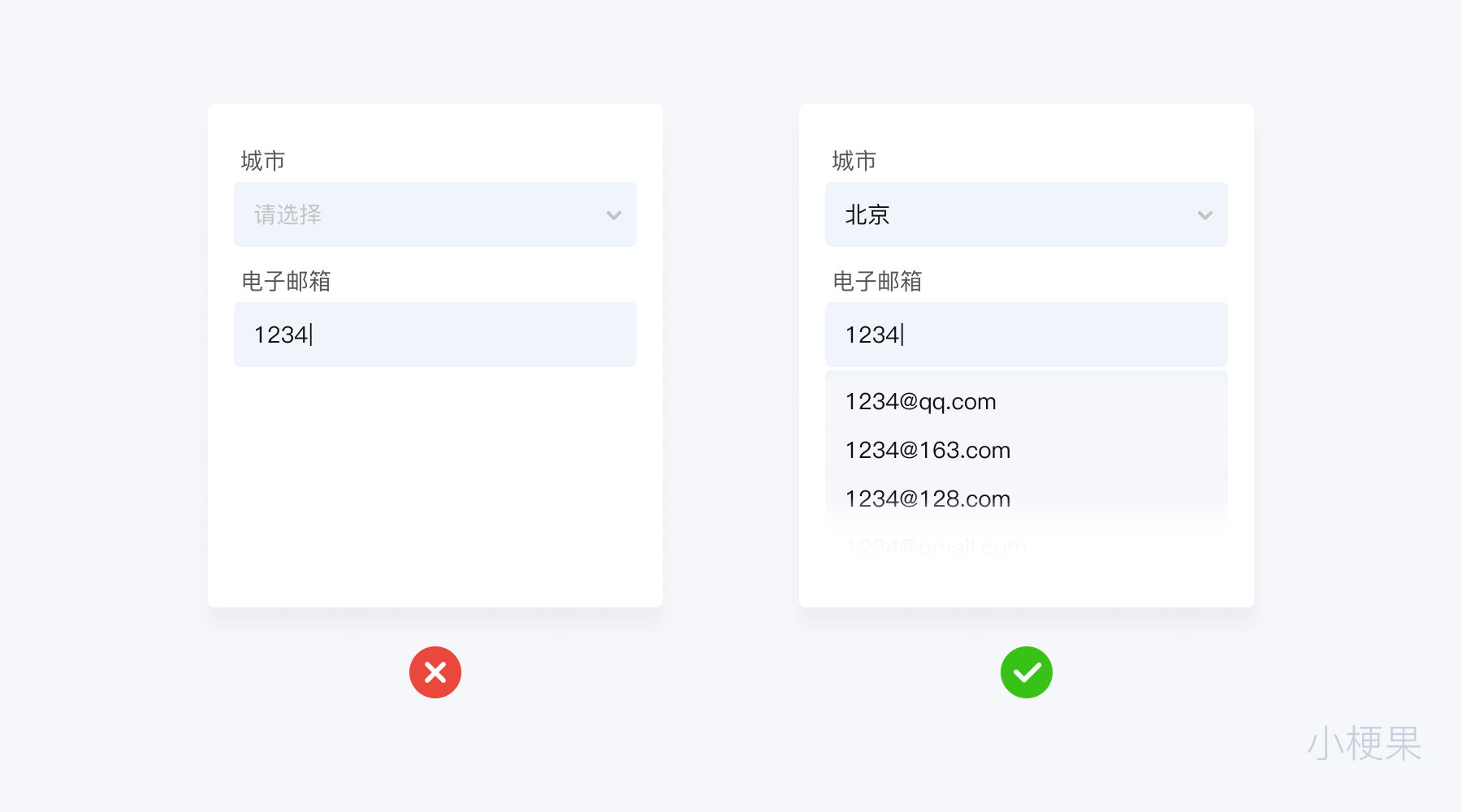The height and width of the screenshot is (812, 1462).
Task: Click the chevron icon in the 请选择 dropdown
Action: pos(613,214)
